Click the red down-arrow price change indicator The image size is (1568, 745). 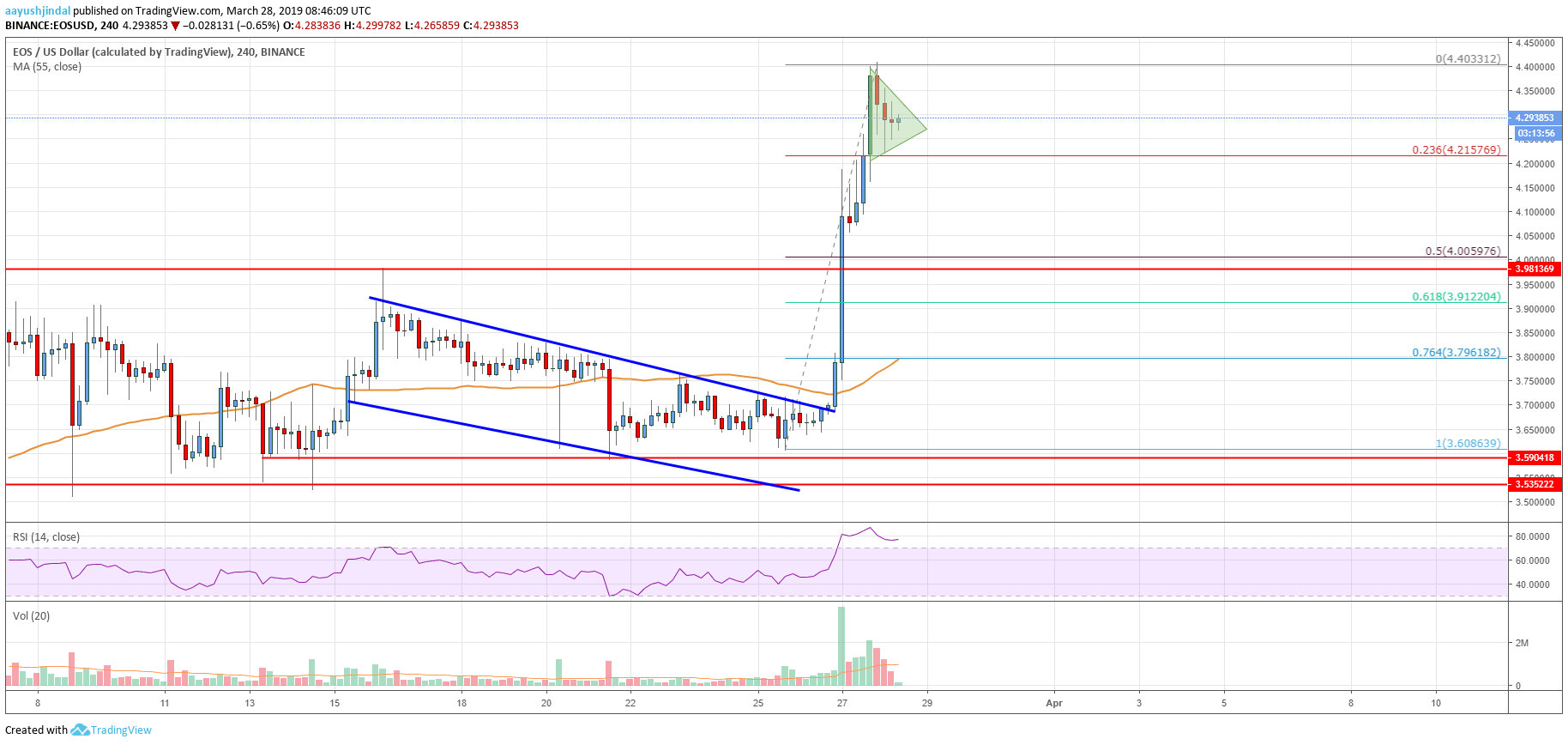(175, 26)
